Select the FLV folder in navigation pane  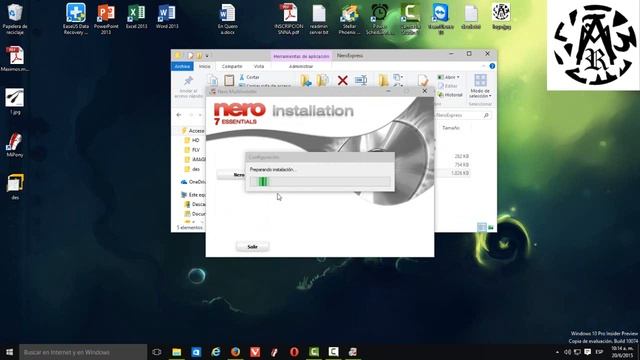[x=192, y=150]
